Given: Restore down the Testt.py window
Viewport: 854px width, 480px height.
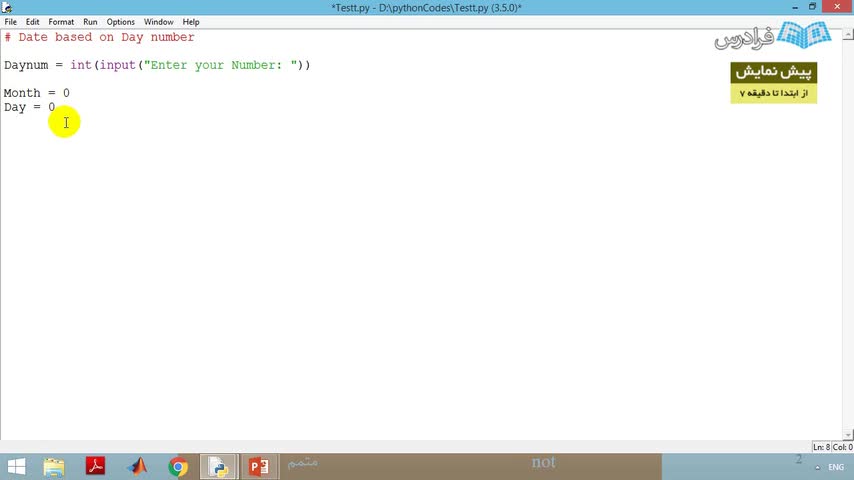Looking at the screenshot, I should 812,7.
